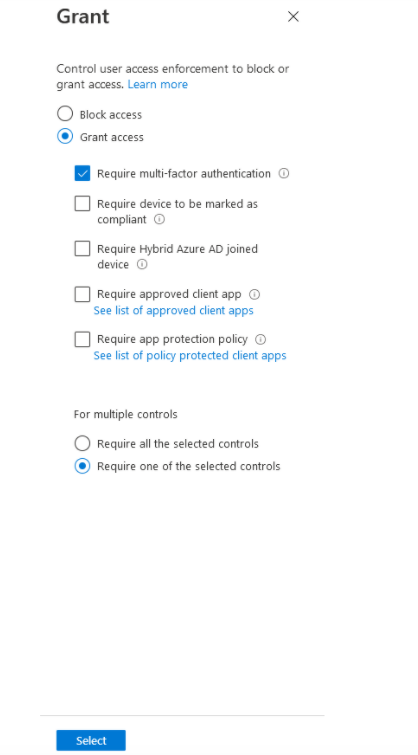Click info icon for app protection policy
The image size is (418, 755).
coord(261,339)
